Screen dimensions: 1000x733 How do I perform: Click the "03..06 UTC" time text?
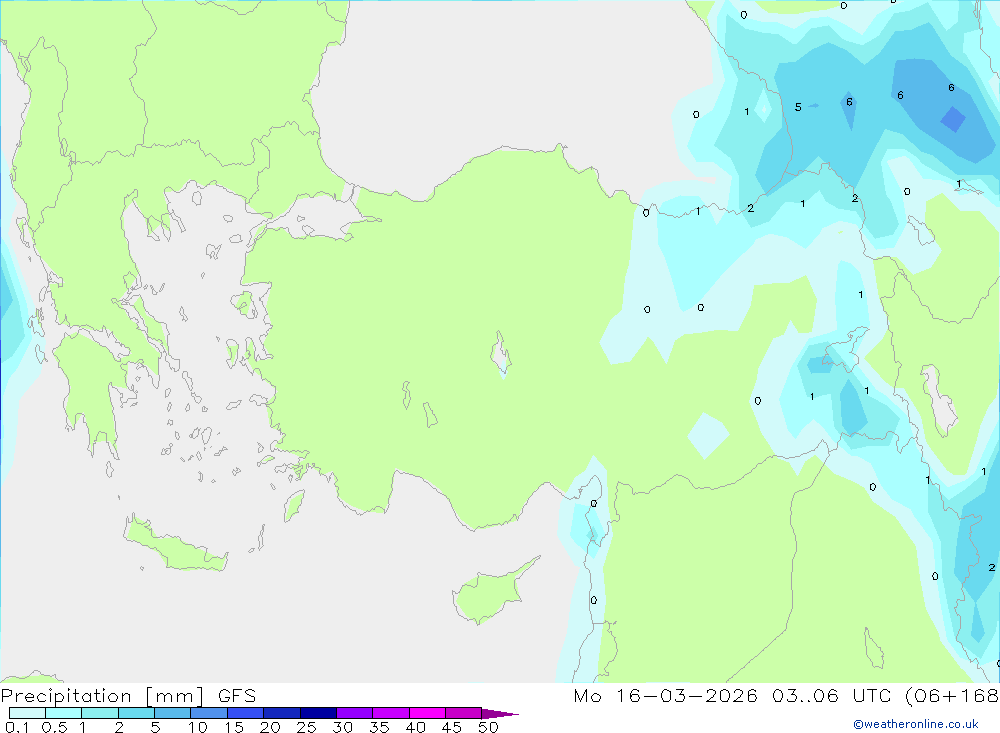tap(831, 696)
